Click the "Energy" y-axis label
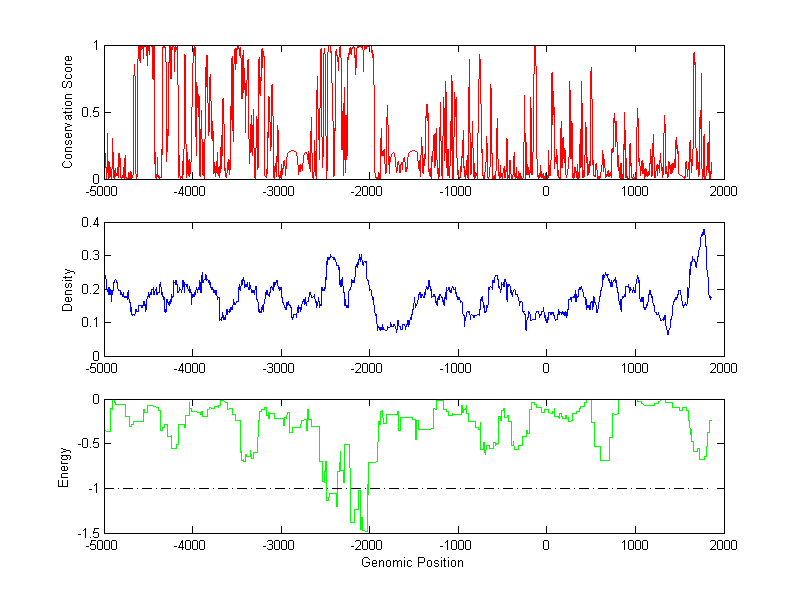The image size is (800, 599). (64, 466)
